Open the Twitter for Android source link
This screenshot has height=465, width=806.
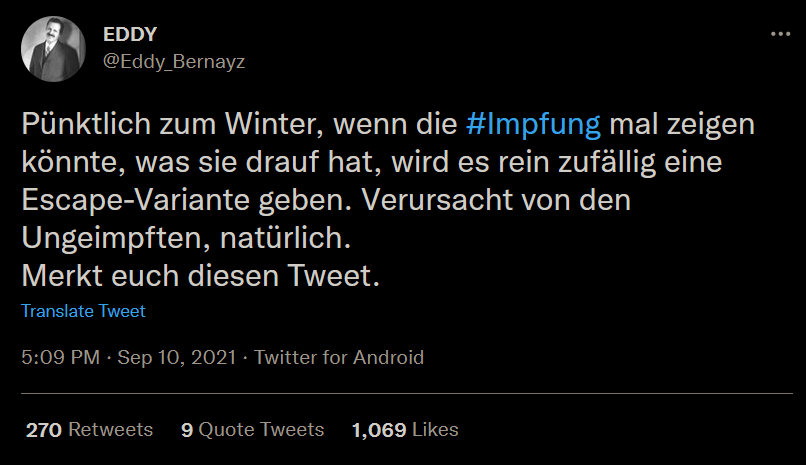(339, 357)
